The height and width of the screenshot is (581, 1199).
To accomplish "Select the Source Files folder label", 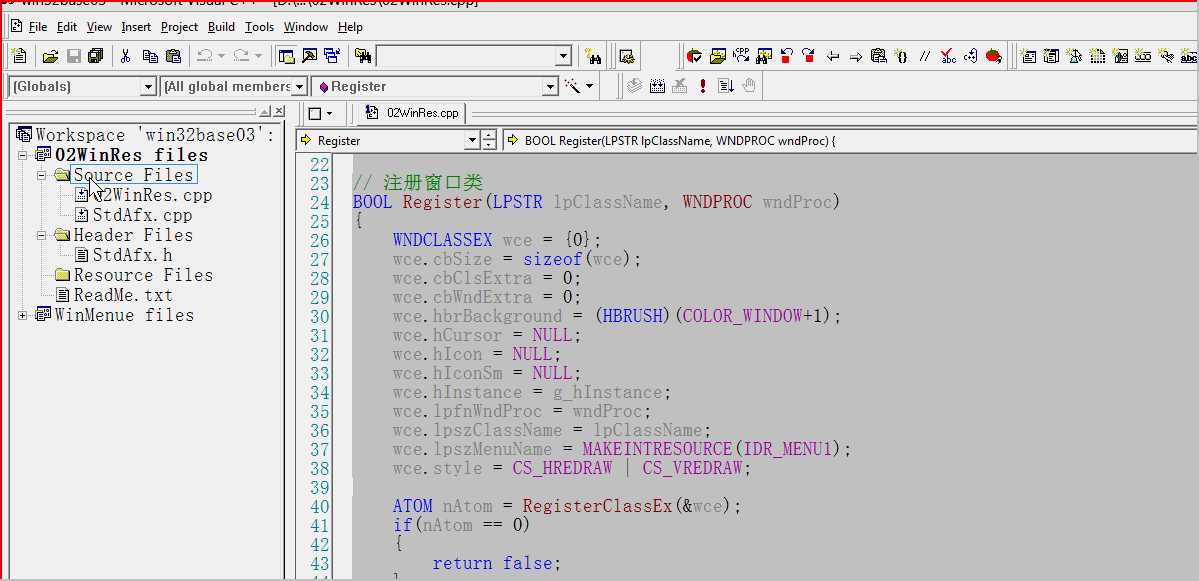I will coord(133,175).
